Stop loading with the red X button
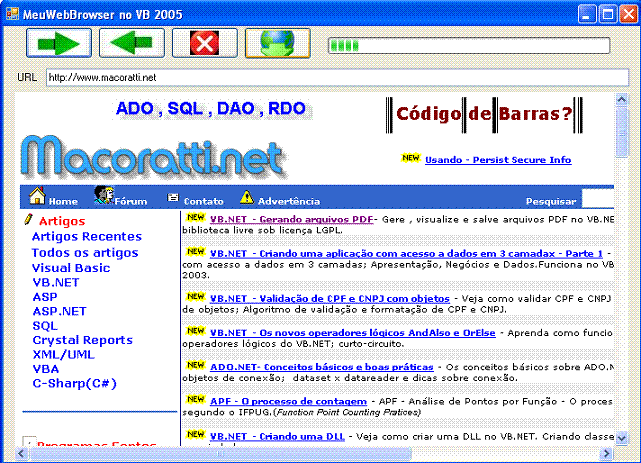 [204, 43]
